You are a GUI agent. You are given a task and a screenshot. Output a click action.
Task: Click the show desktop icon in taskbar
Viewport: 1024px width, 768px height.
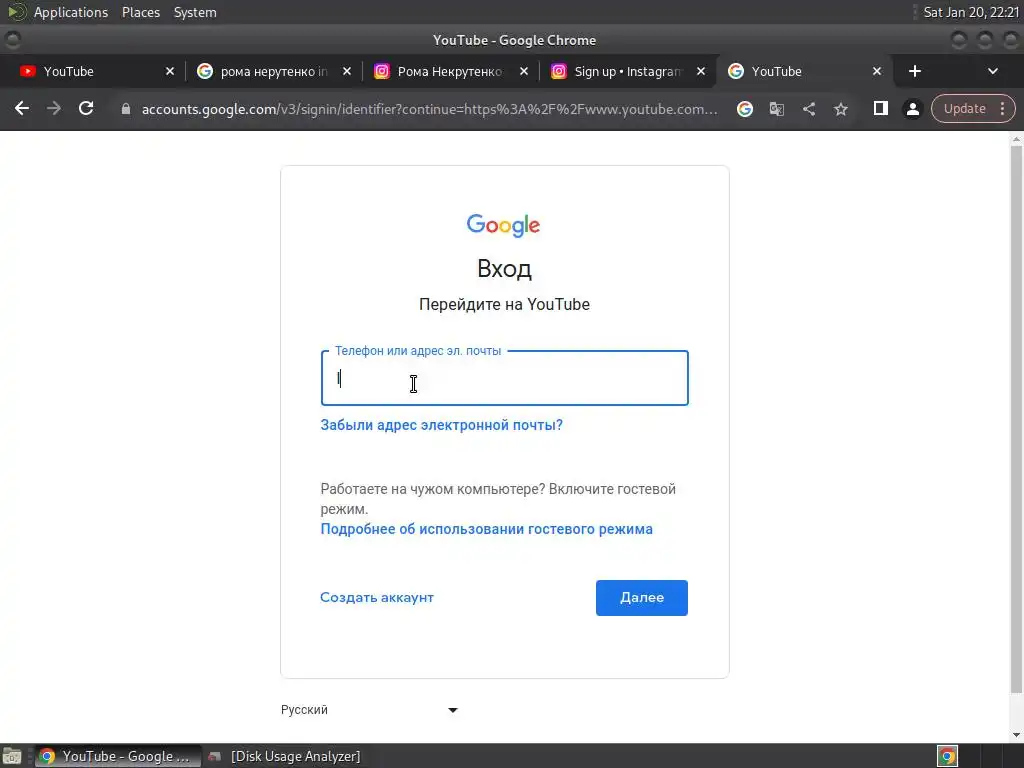[x=12, y=756]
